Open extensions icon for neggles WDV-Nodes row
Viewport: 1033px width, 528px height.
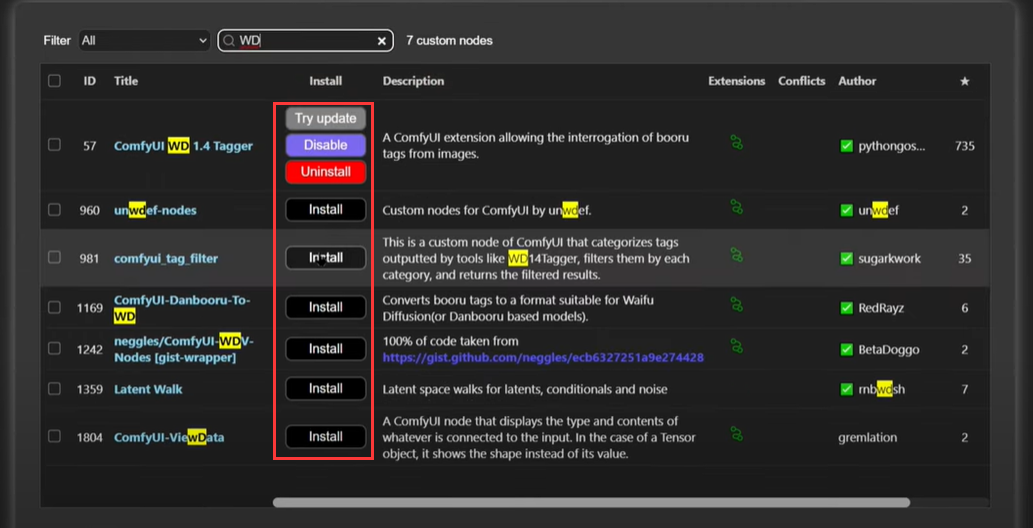[x=737, y=345]
